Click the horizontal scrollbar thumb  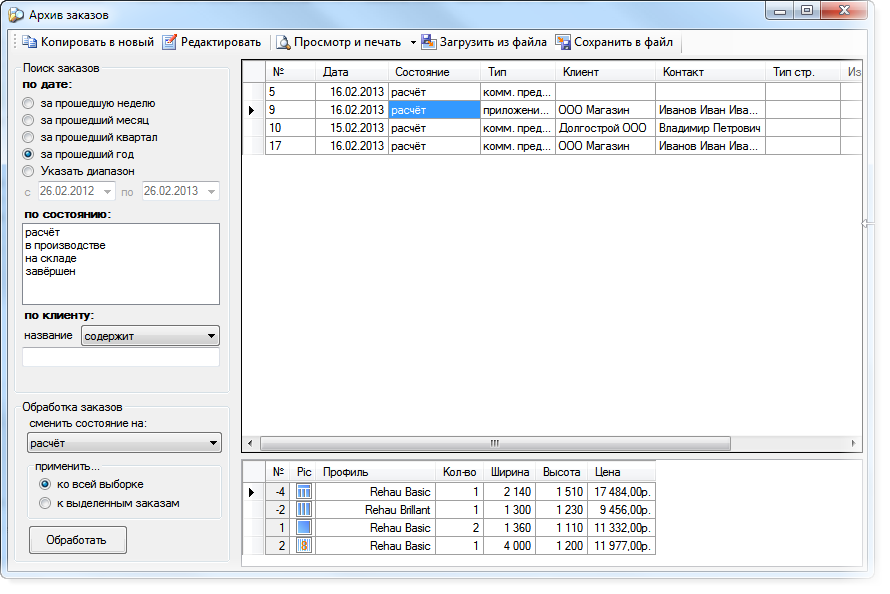(495, 443)
